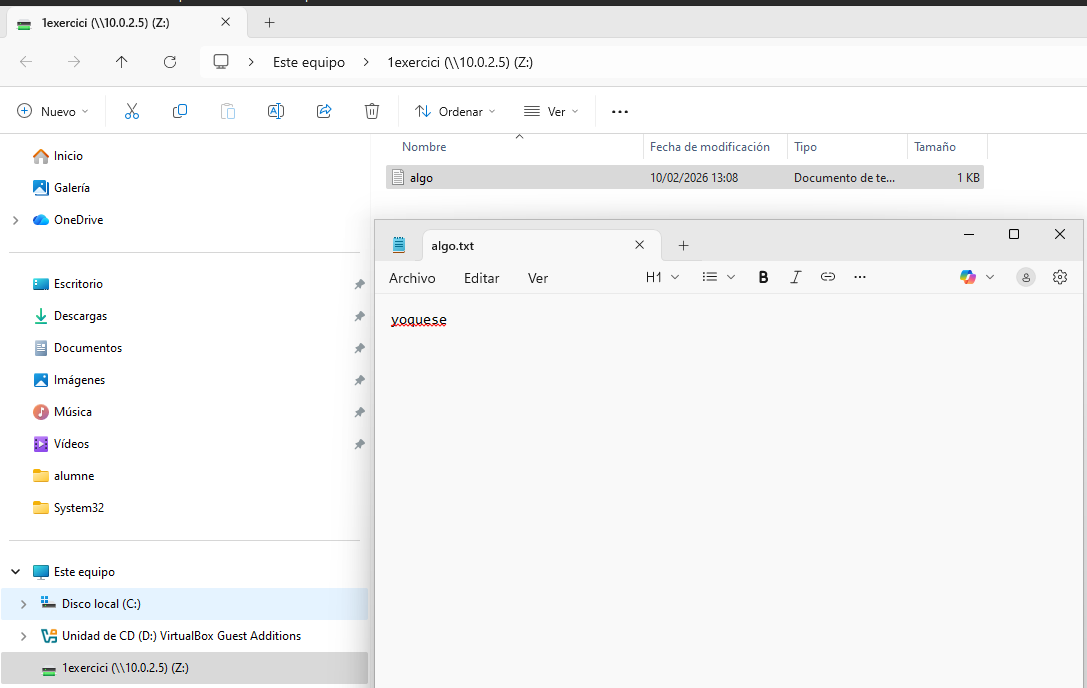Screen dimensions: 1087x688
Task: Expand the Ordenar sort dropdown
Action: point(455,111)
